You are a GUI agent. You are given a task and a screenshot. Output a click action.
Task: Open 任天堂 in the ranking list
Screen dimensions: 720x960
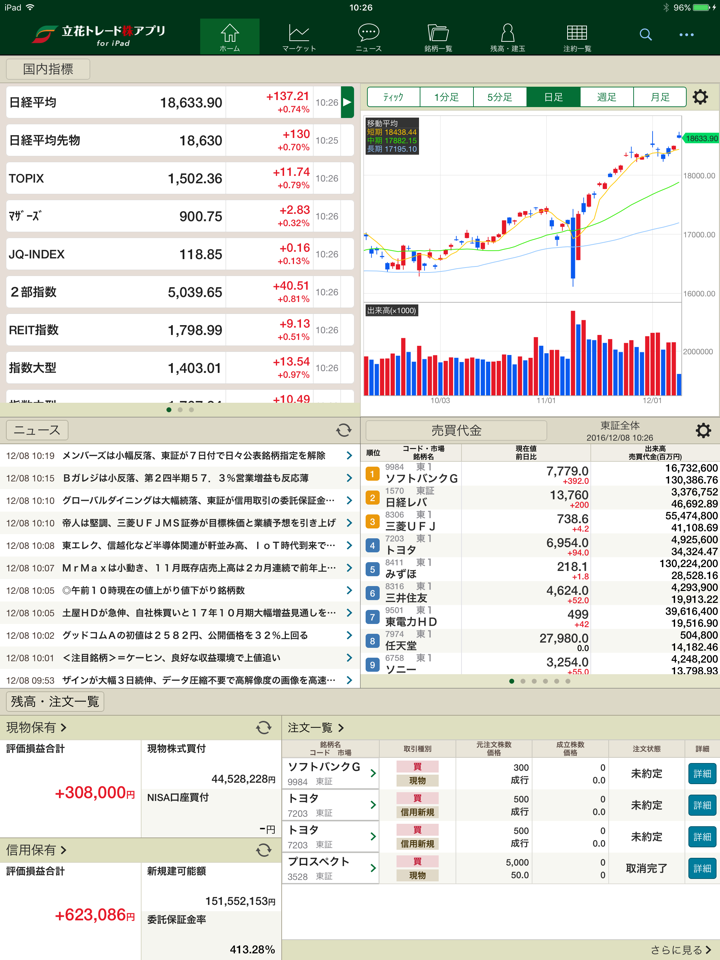(541, 641)
